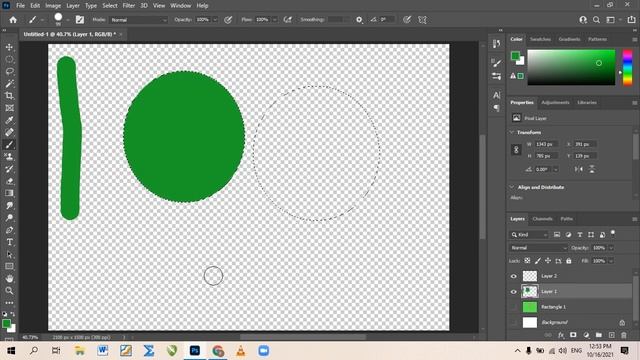The height and width of the screenshot is (360, 640).
Task: Open the Filter menu
Action: (129, 6)
